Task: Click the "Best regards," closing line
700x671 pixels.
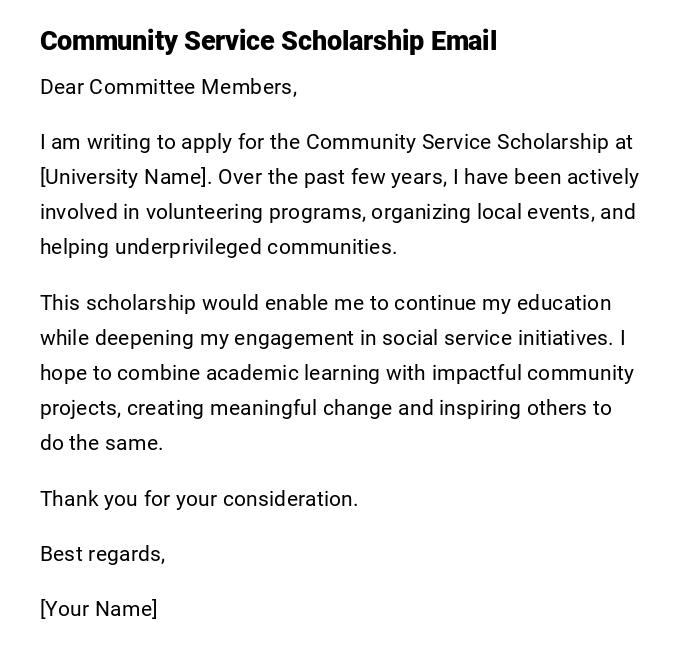Action: [x=102, y=554]
